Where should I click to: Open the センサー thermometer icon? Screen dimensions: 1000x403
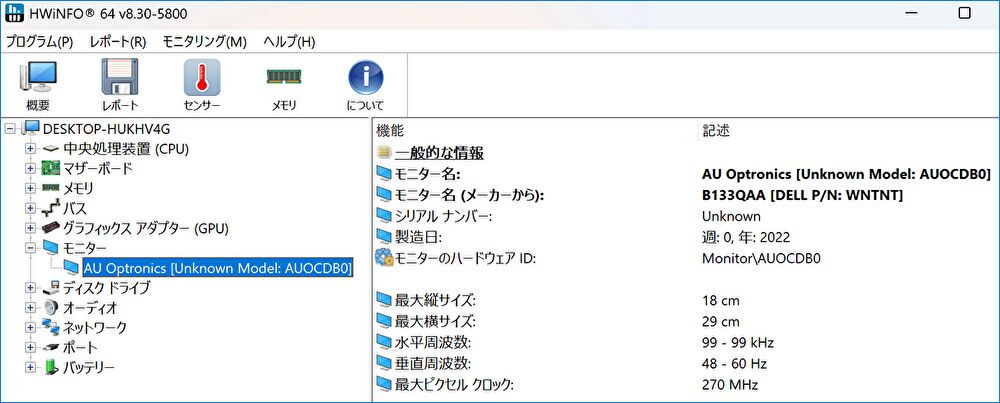pyautogui.click(x=201, y=84)
